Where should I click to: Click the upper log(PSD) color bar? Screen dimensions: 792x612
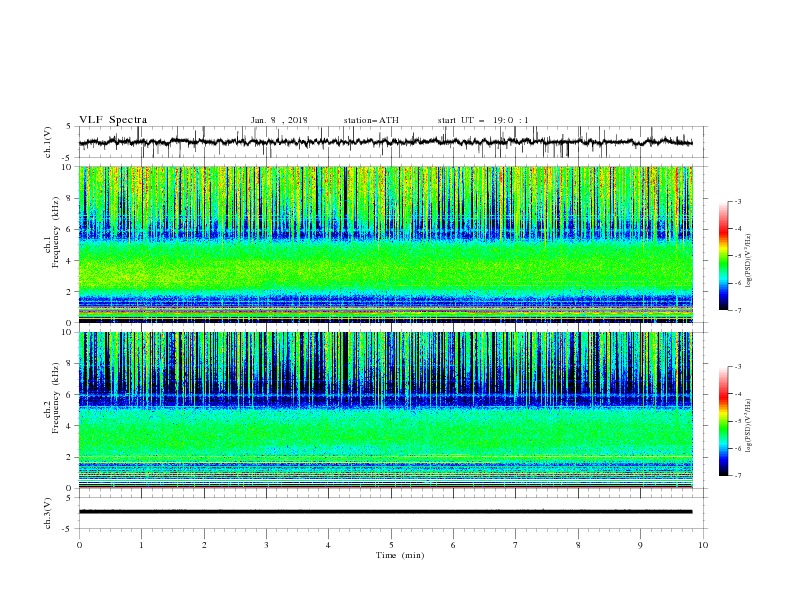(x=724, y=255)
